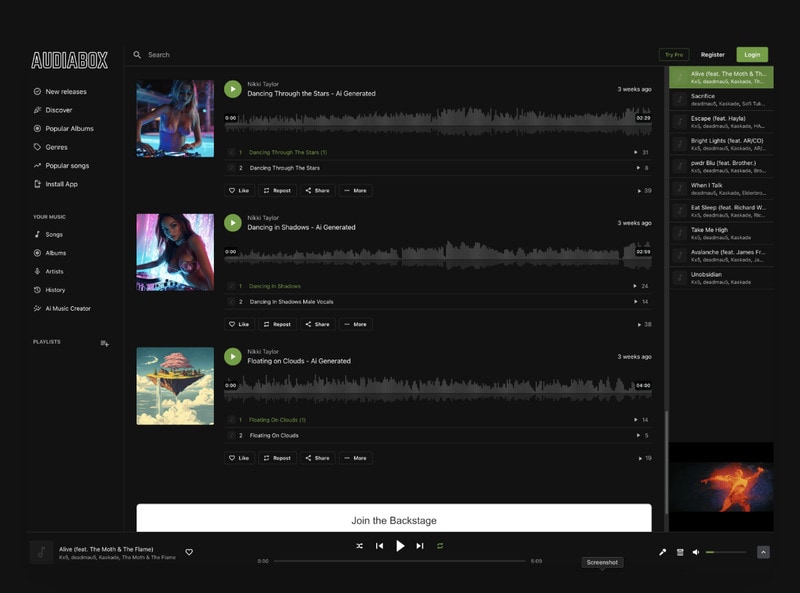The width and height of the screenshot is (800, 593).
Task: Click the add playlist icon
Action: 104,343
